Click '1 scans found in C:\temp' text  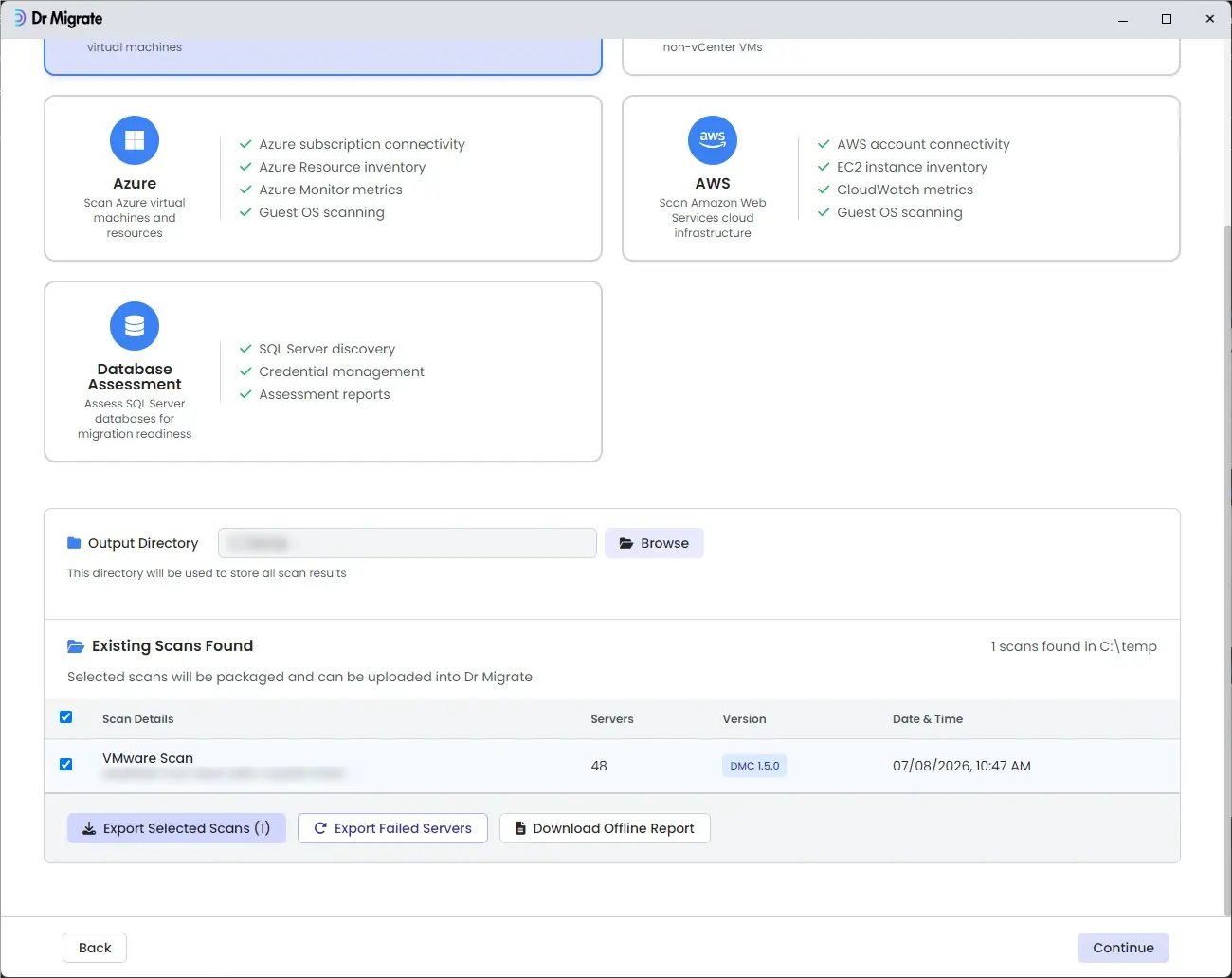click(x=1074, y=646)
